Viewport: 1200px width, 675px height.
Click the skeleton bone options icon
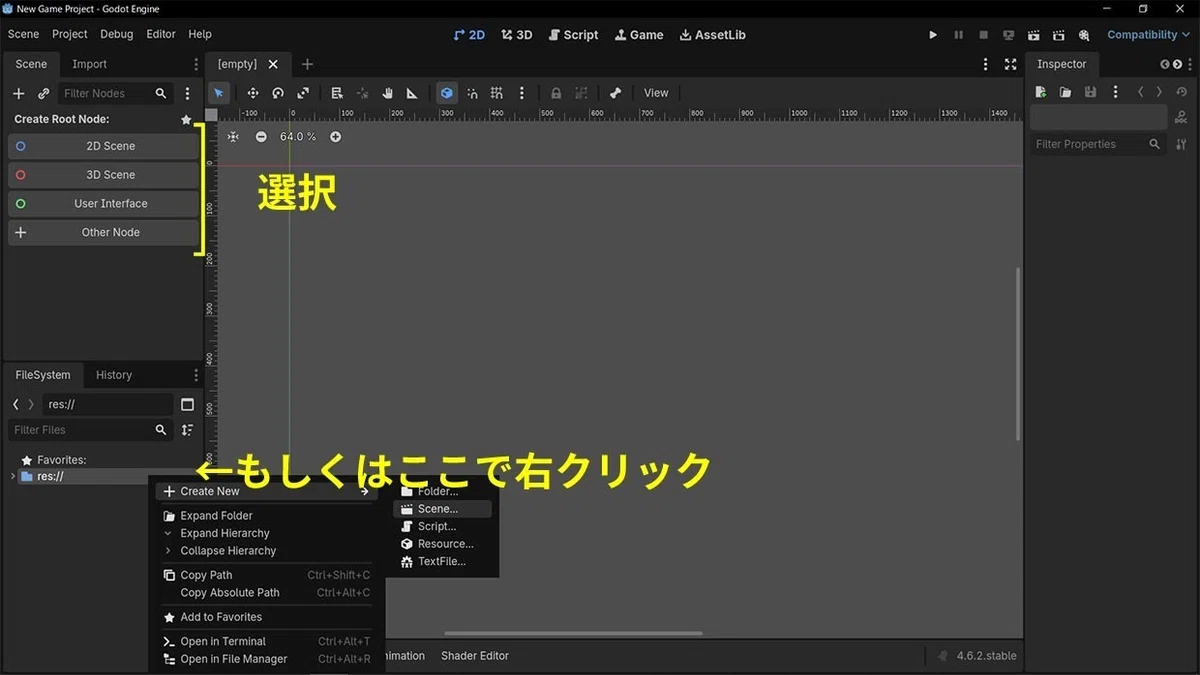point(615,93)
